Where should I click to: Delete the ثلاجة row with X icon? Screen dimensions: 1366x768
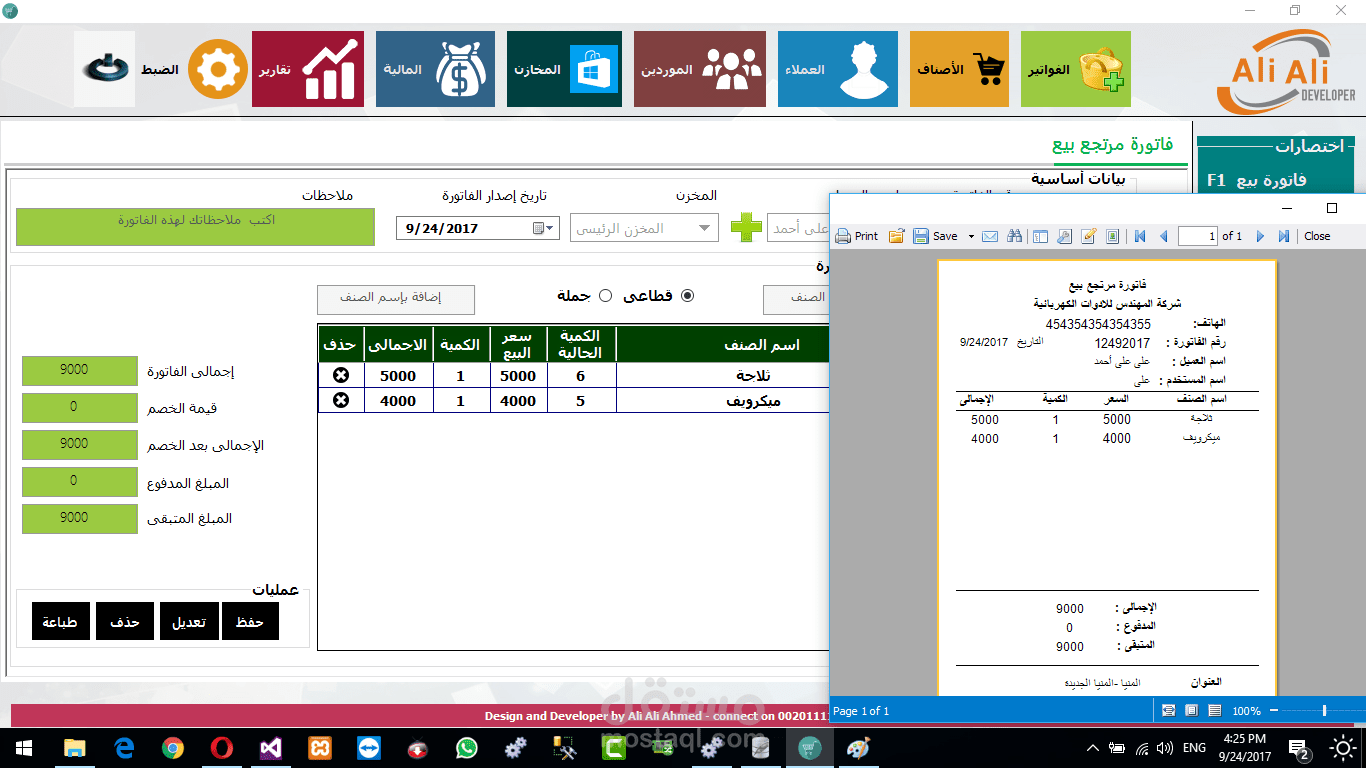(341, 376)
